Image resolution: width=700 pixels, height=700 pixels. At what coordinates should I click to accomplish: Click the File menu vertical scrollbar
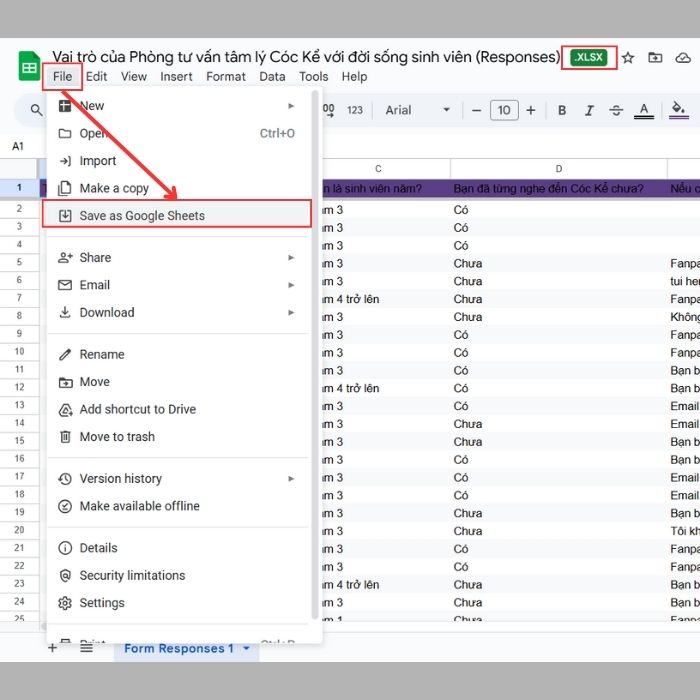[315, 355]
